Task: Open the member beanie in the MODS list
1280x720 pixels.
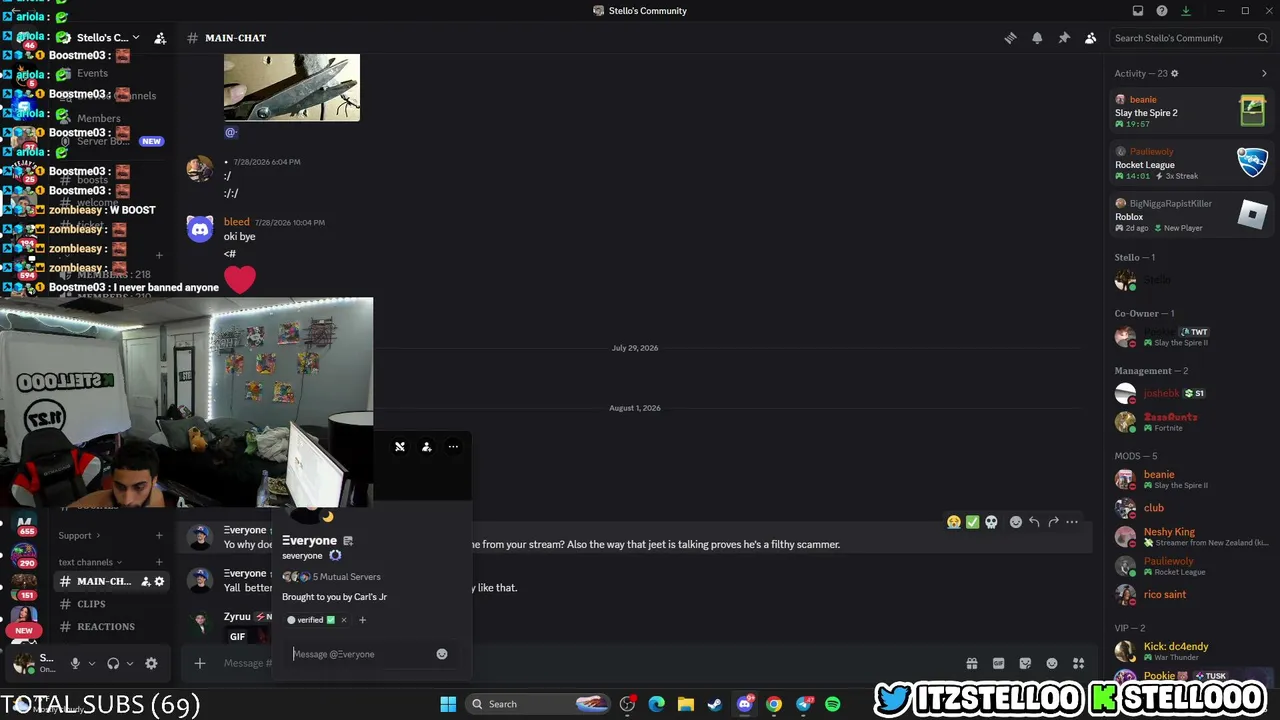Action: pyautogui.click(x=1191, y=479)
